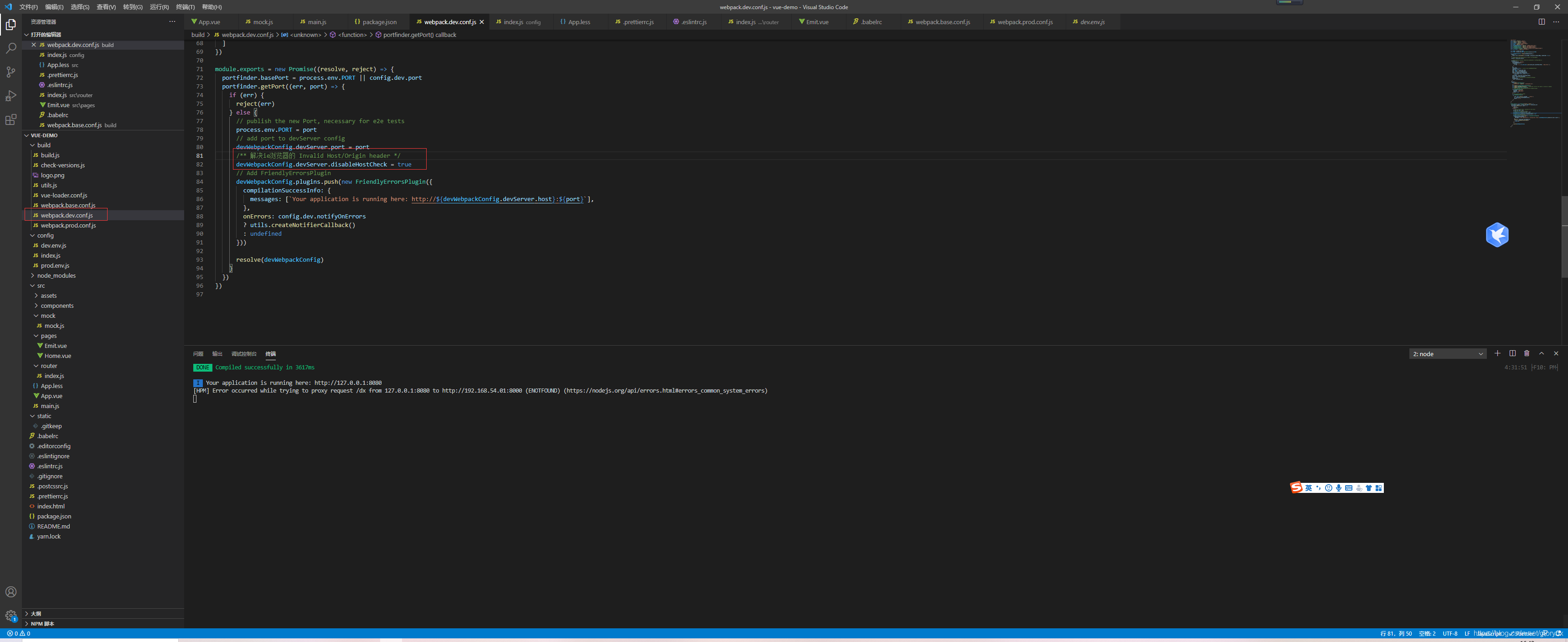Screen dimensions: 1568x642
Task: Open the 文件(F) menu
Action: coord(29,7)
